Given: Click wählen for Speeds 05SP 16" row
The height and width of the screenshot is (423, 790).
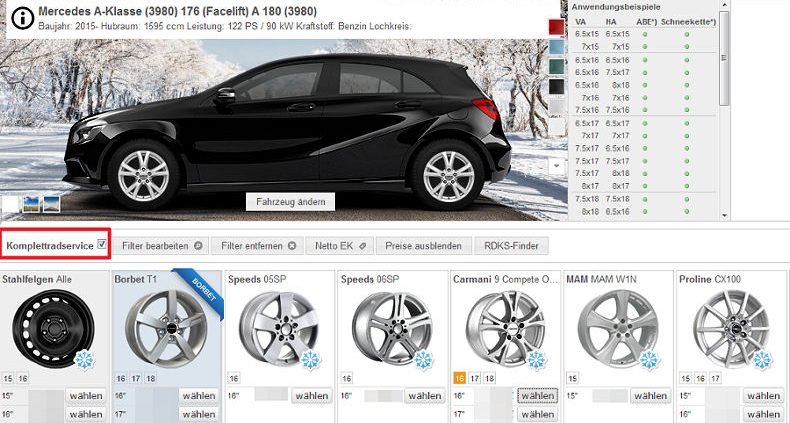Looking at the screenshot, I should (312, 396).
